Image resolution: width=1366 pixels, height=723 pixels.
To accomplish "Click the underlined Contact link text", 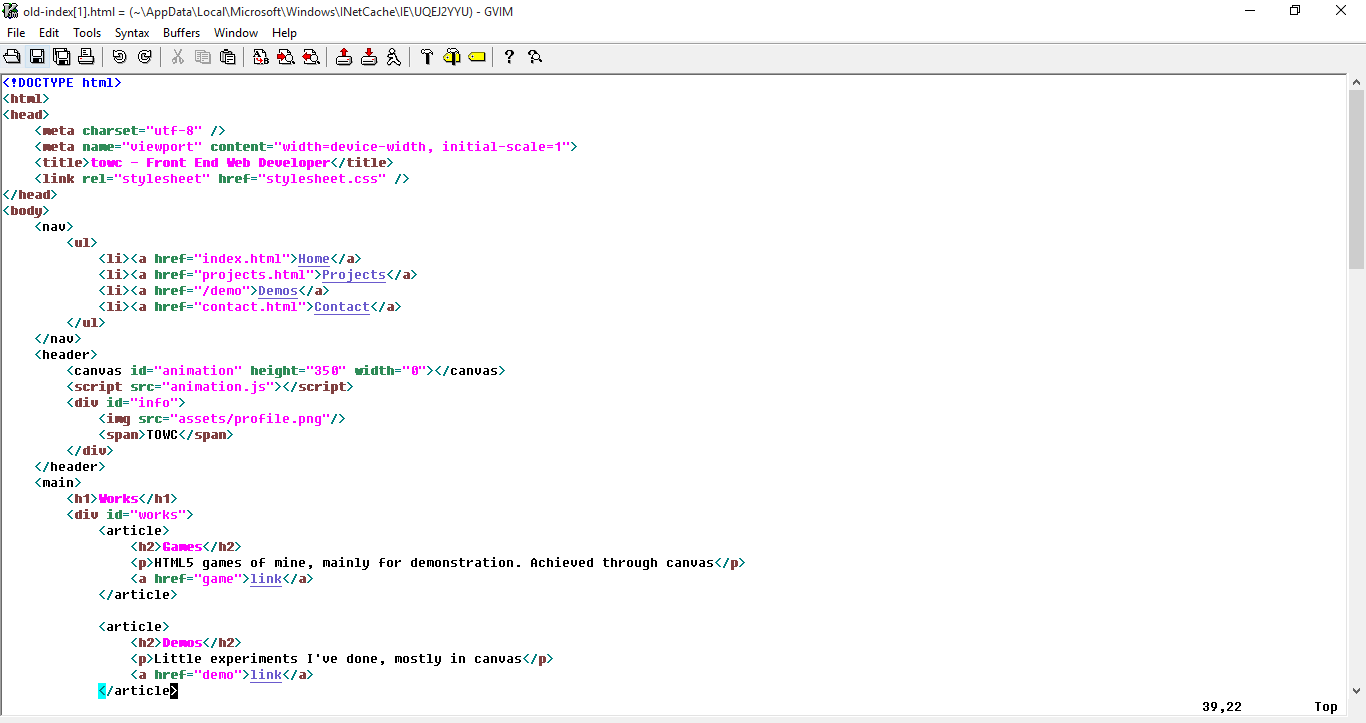I will pos(342,306).
